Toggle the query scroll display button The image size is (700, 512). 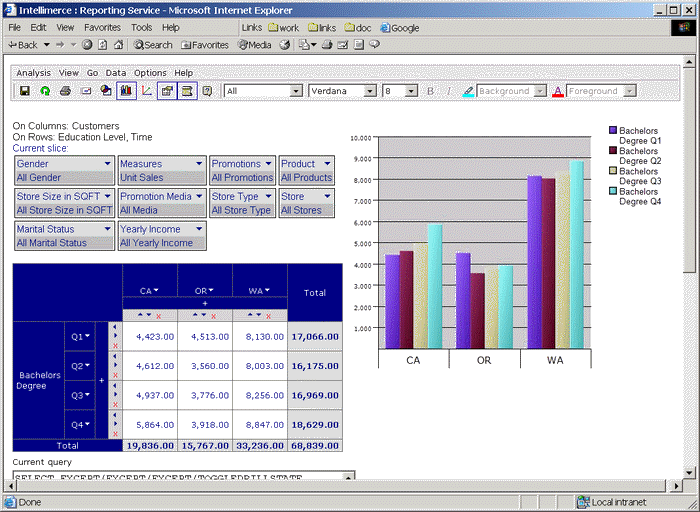pyautogui.click(x=187, y=91)
